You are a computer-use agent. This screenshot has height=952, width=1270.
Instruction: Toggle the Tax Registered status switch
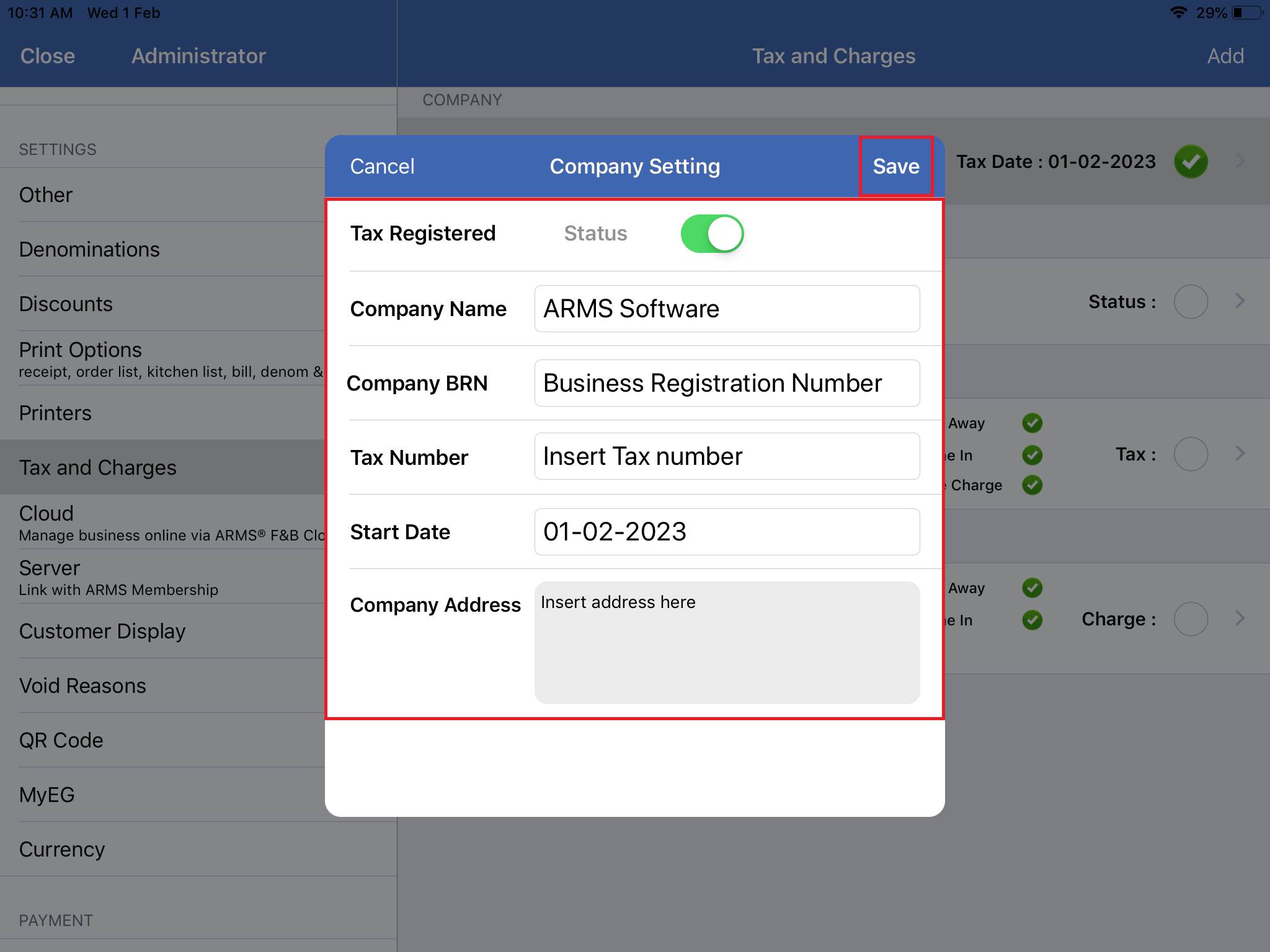coord(712,234)
